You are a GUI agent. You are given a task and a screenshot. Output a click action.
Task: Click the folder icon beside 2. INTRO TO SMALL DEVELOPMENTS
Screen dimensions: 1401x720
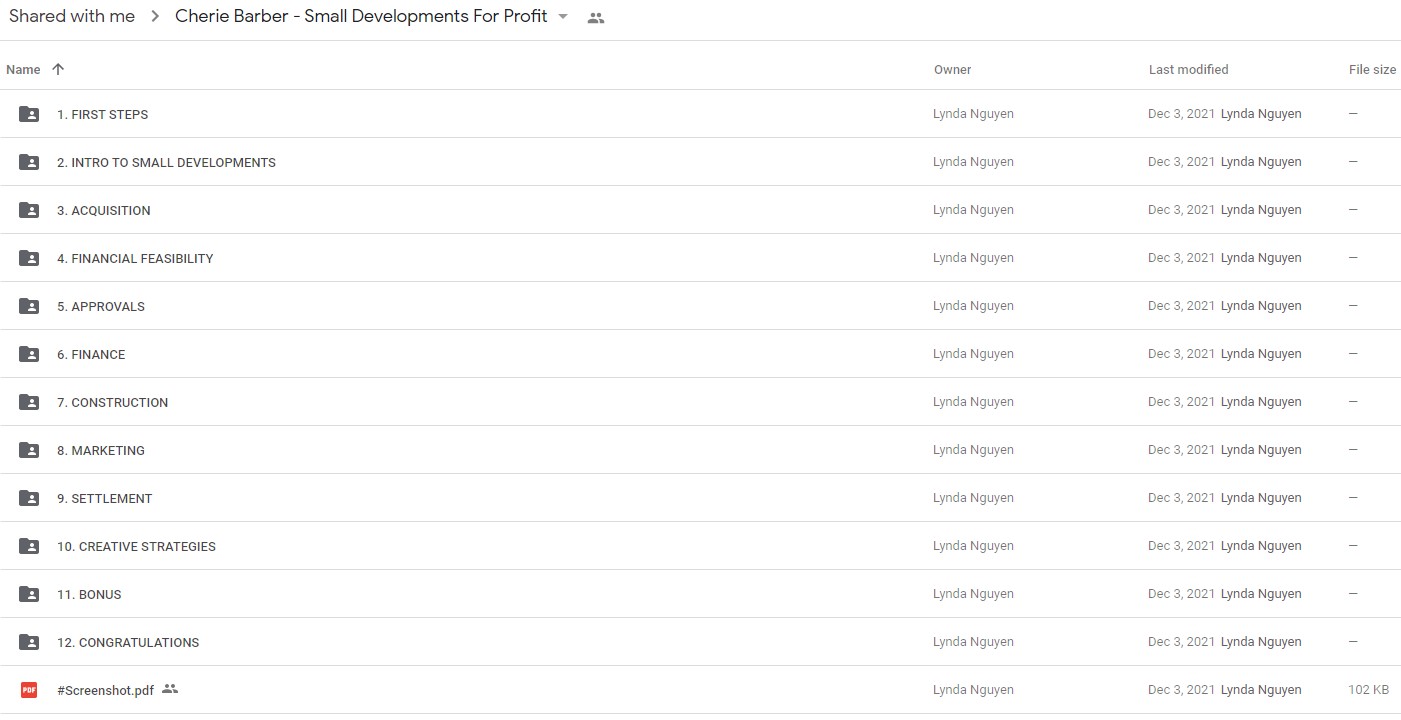coord(29,162)
